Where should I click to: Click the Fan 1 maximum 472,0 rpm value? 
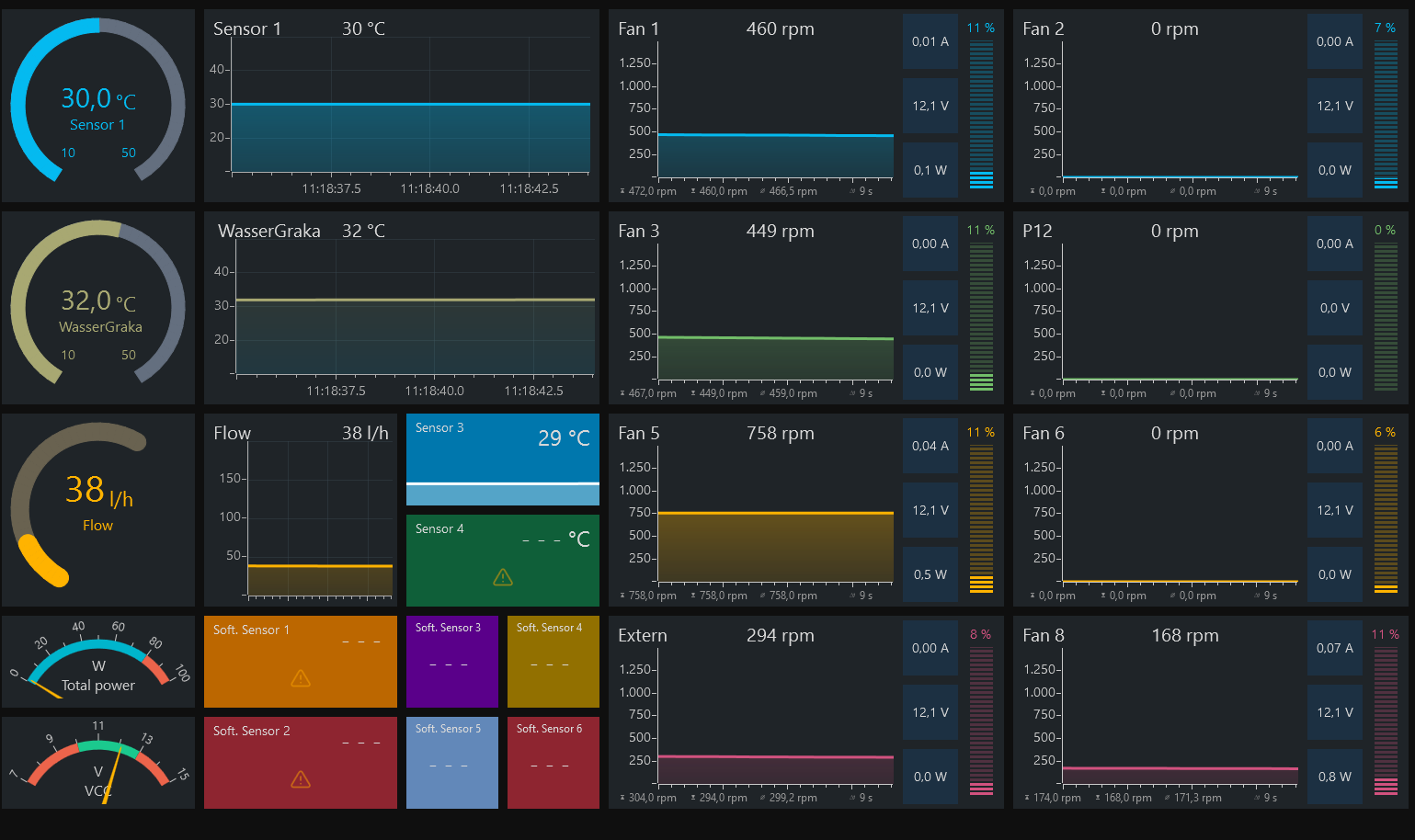click(x=652, y=191)
